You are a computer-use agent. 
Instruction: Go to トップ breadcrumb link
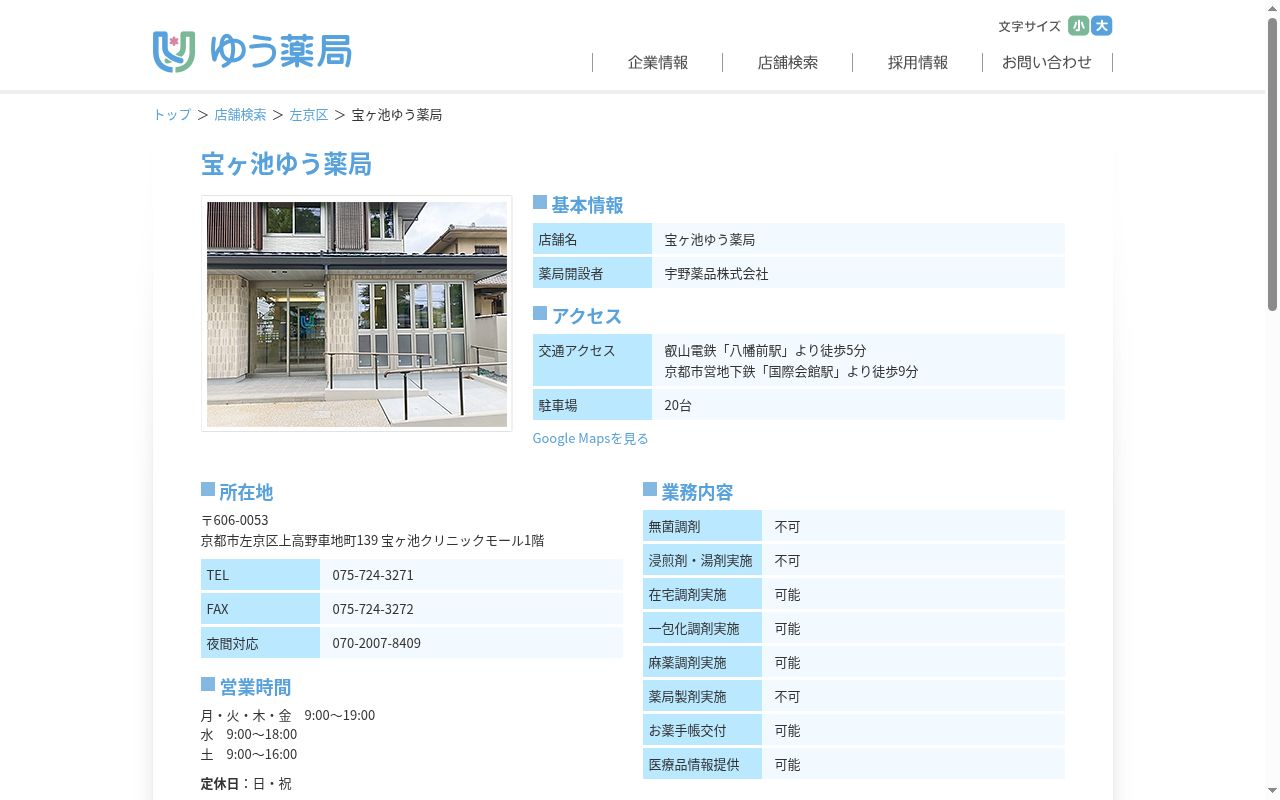(x=172, y=115)
